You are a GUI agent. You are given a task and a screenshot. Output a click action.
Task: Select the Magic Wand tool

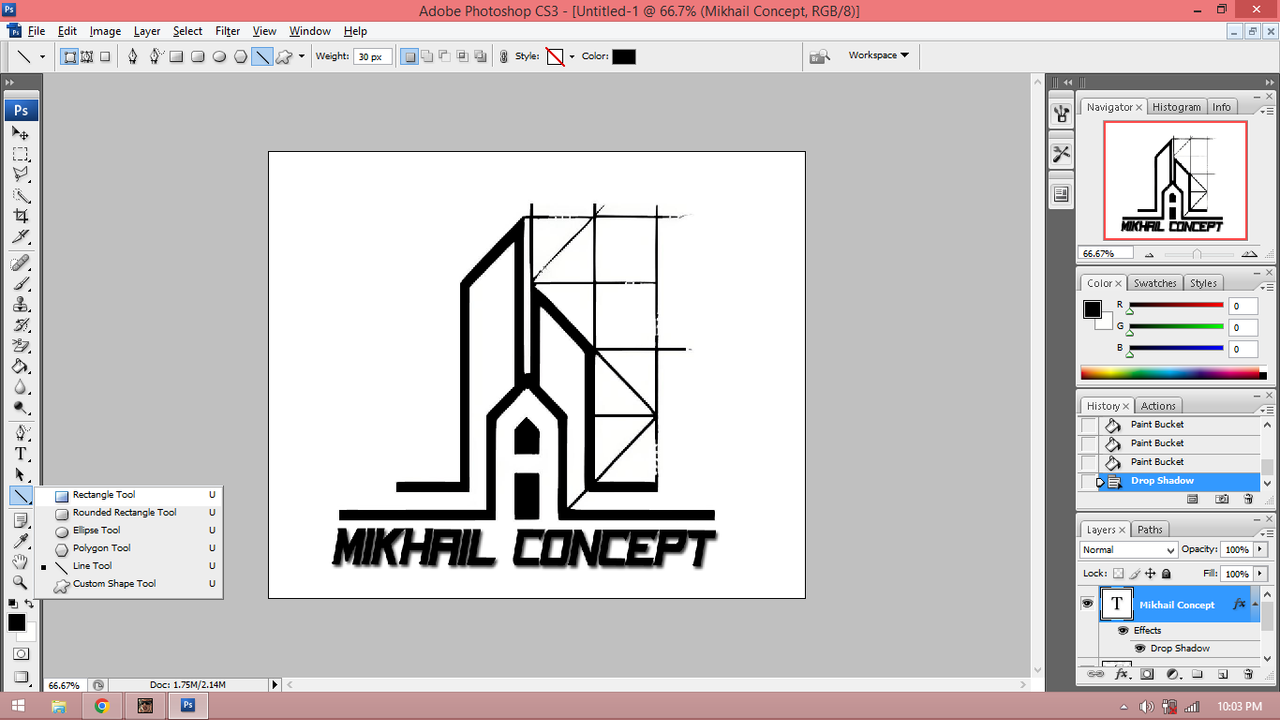20,196
